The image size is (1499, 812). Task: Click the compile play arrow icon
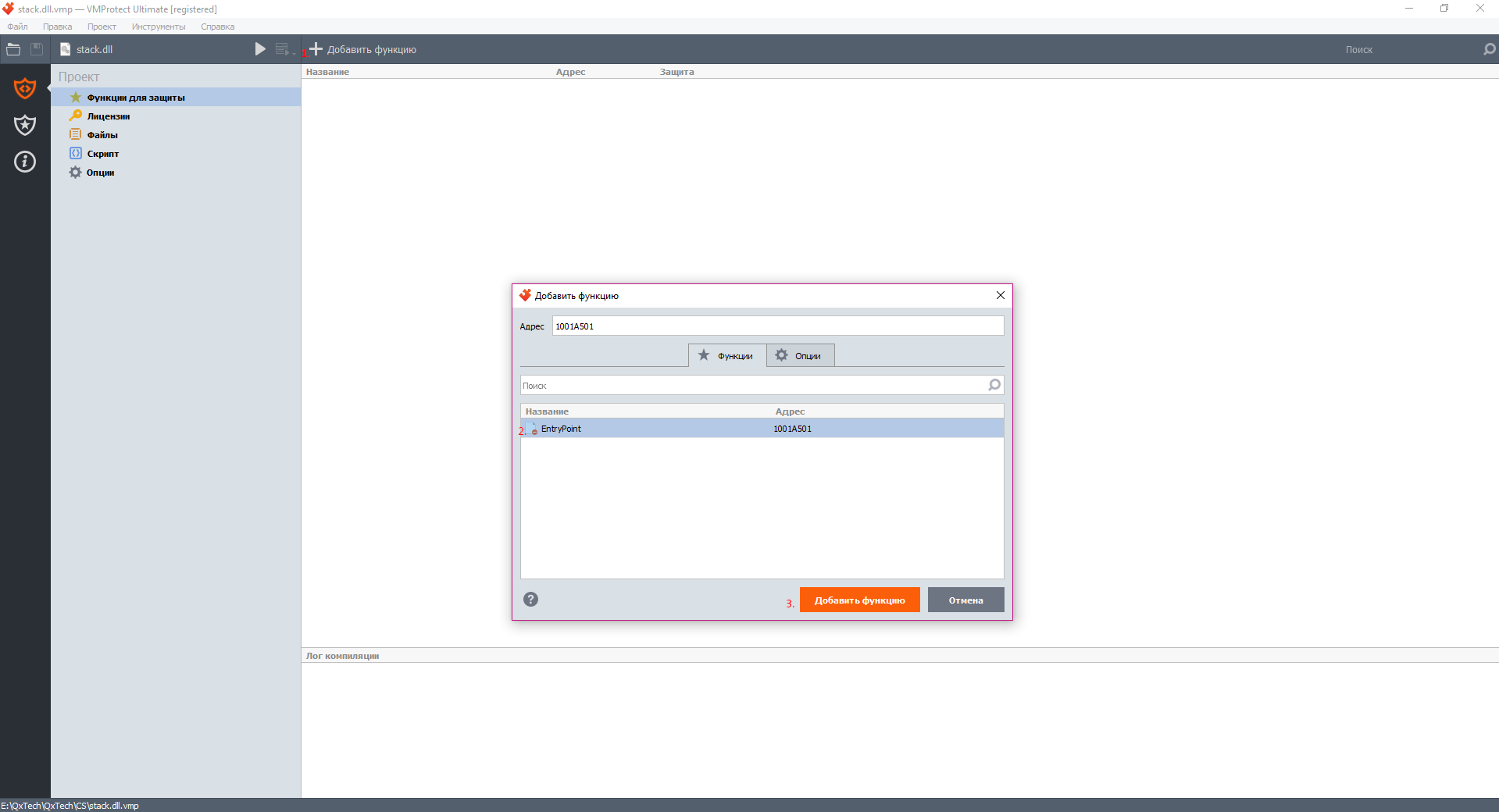tap(260, 49)
